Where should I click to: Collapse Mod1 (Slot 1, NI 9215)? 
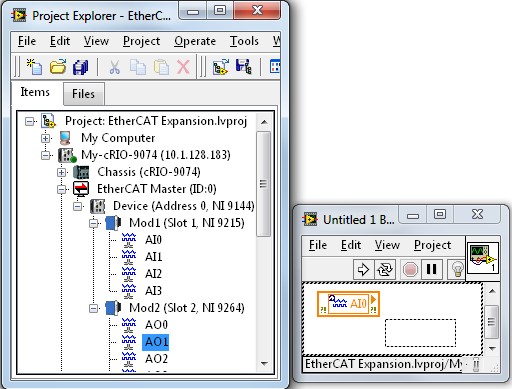[94, 223]
